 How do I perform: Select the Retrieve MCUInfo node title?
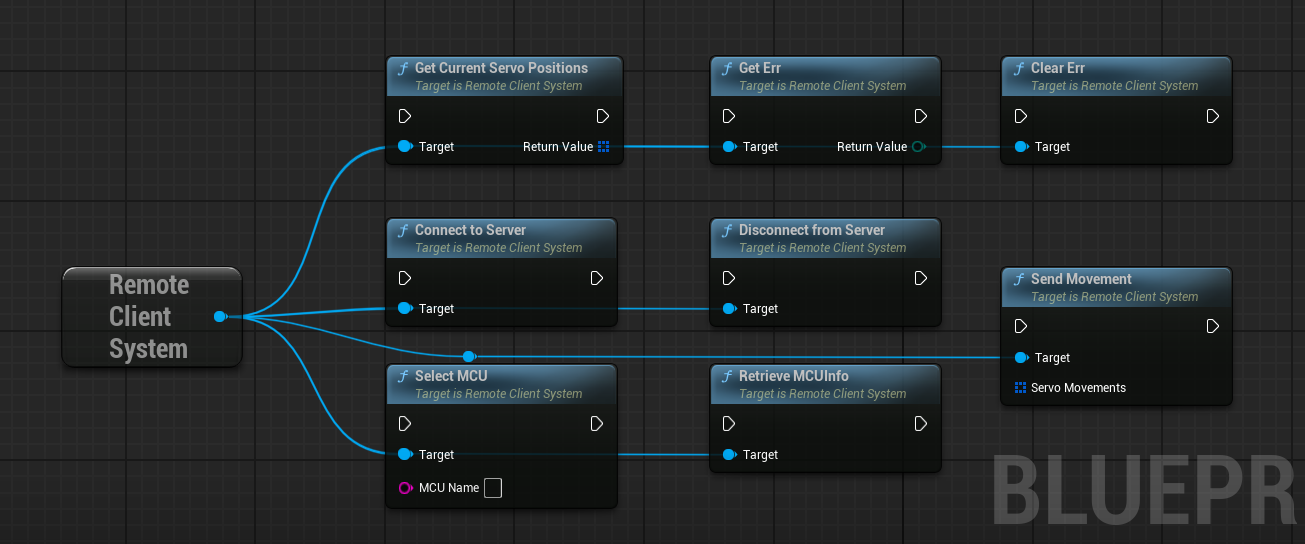794,376
